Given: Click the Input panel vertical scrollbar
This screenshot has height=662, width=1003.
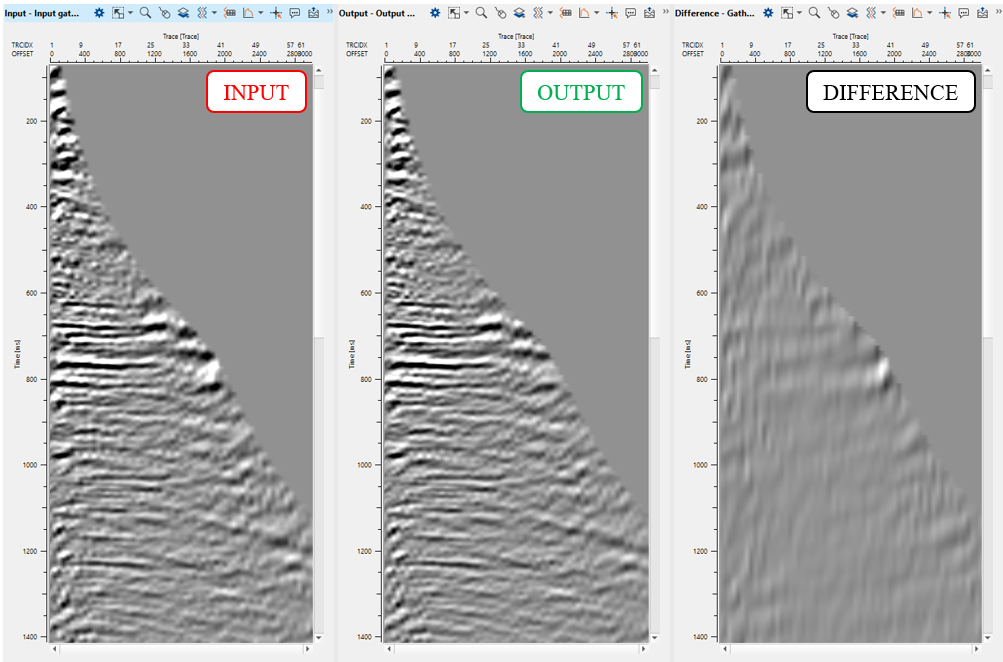Looking at the screenshot, I should pos(319,200).
